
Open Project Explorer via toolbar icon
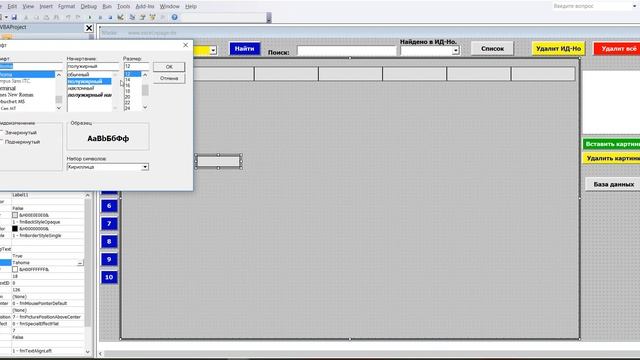click(132, 17)
